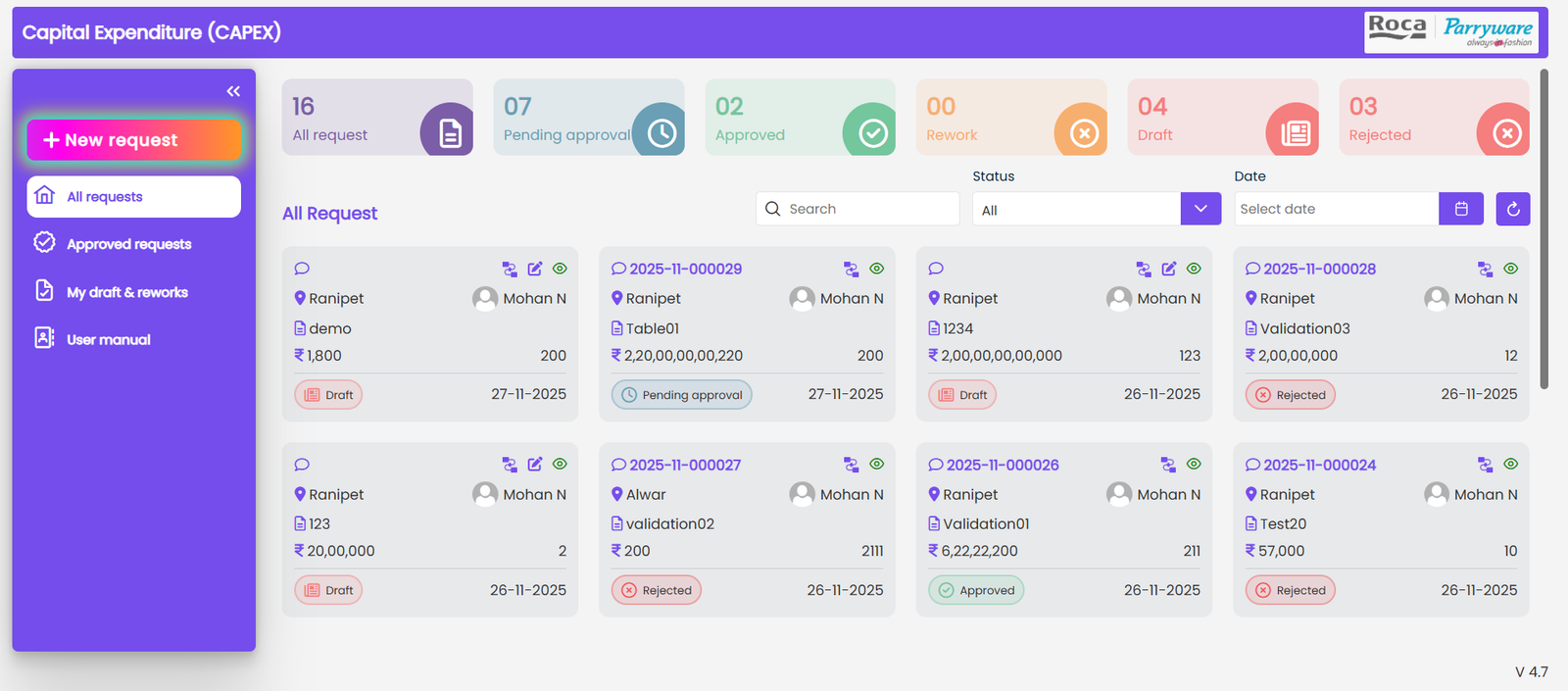Image resolution: width=1568 pixels, height=691 pixels.
Task: Open workflow icon for request 2025-11-000026
Action: click(1168, 465)
